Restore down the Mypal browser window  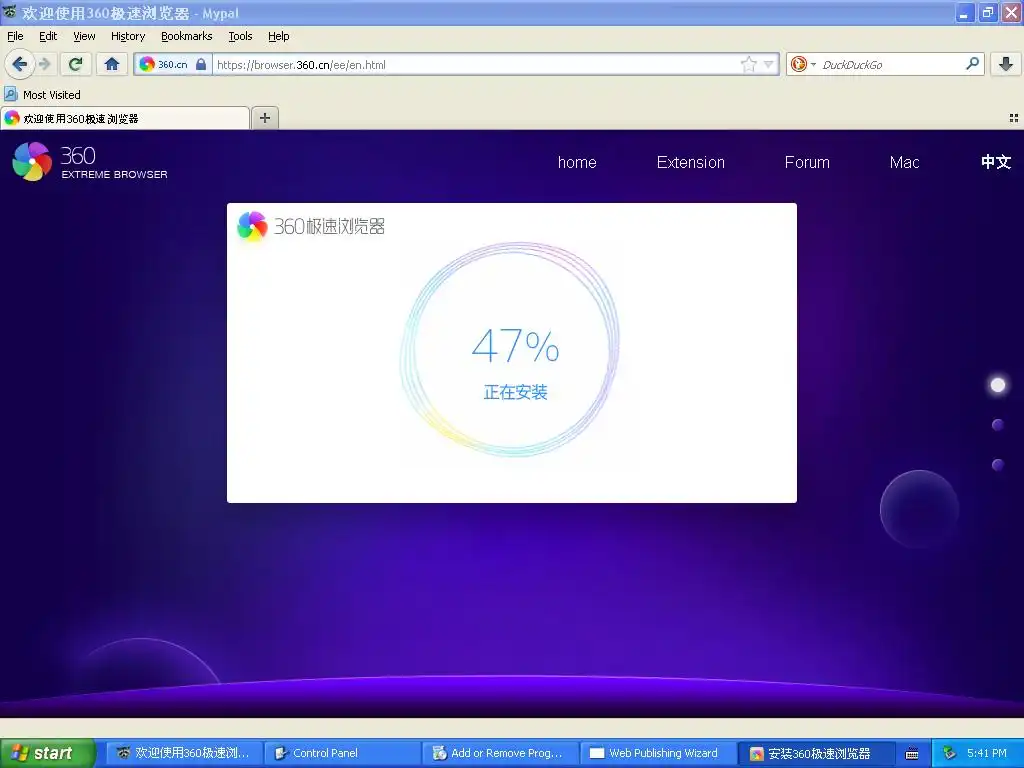coord(987,12)
